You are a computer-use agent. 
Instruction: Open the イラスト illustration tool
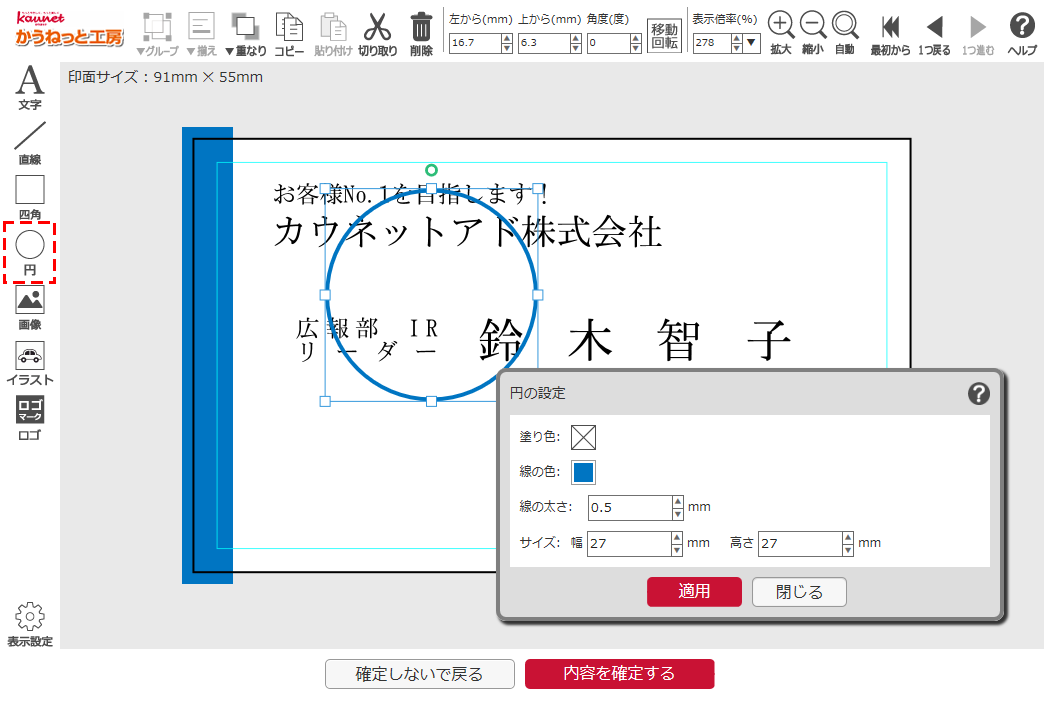pyautogui.click(x=29, y=363)
